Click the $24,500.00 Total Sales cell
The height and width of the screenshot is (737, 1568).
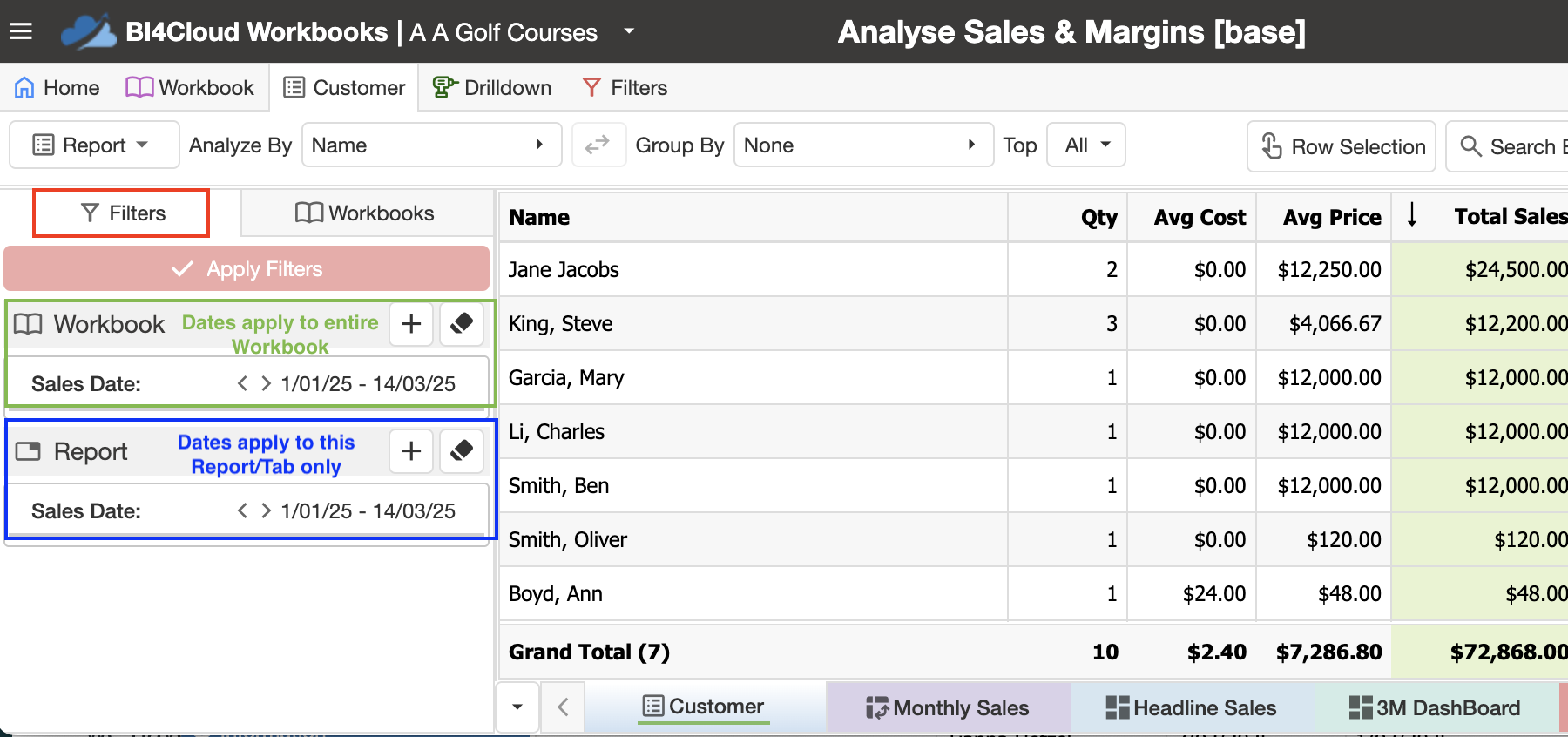[1480, 270]
